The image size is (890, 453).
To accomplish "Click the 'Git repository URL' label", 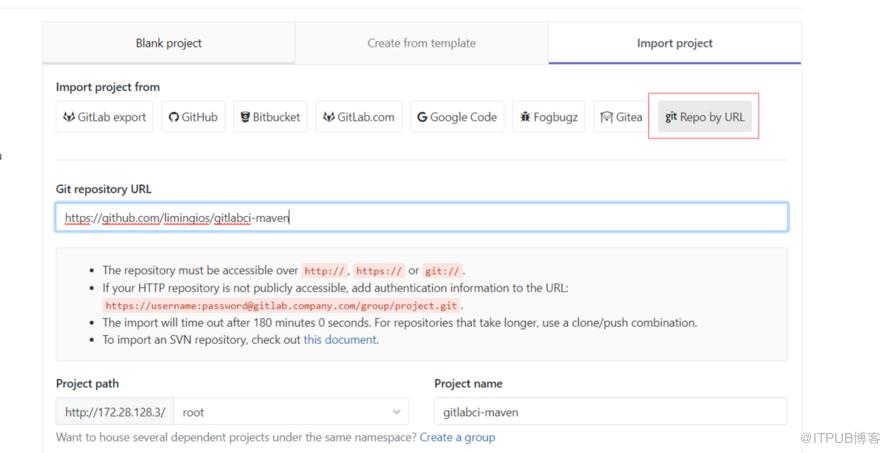I will [103, 189].
